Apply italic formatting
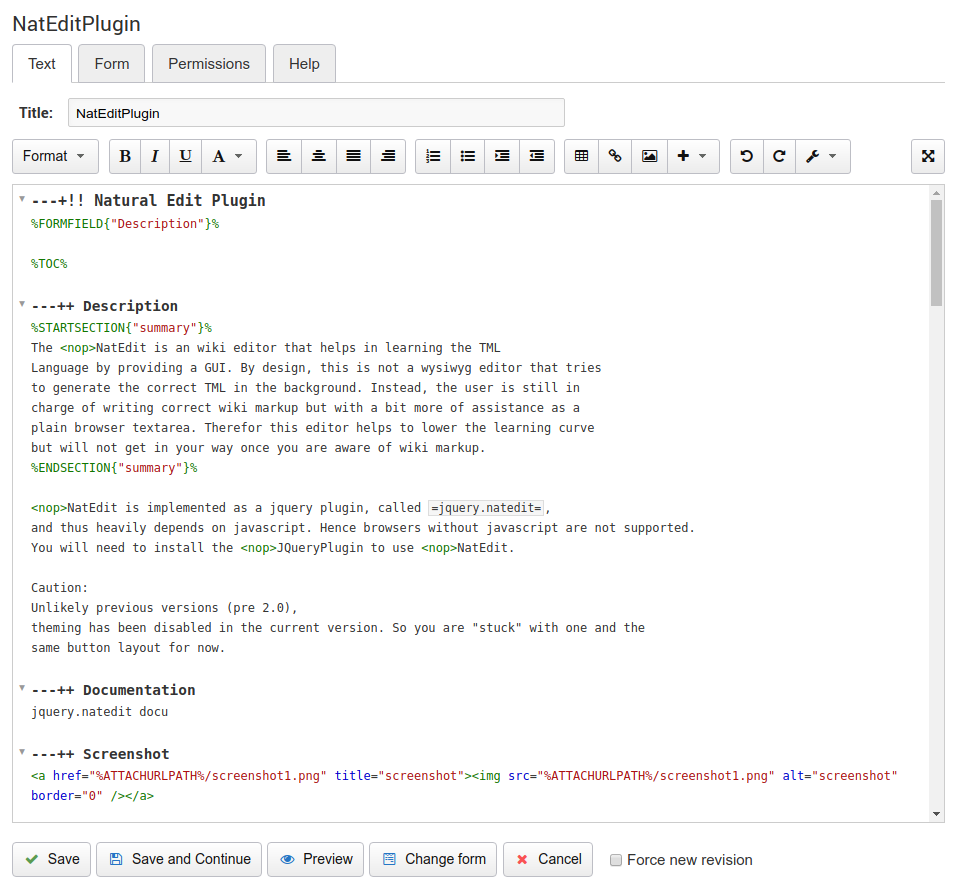Screen dimensions: 960x888 (155, 156)
